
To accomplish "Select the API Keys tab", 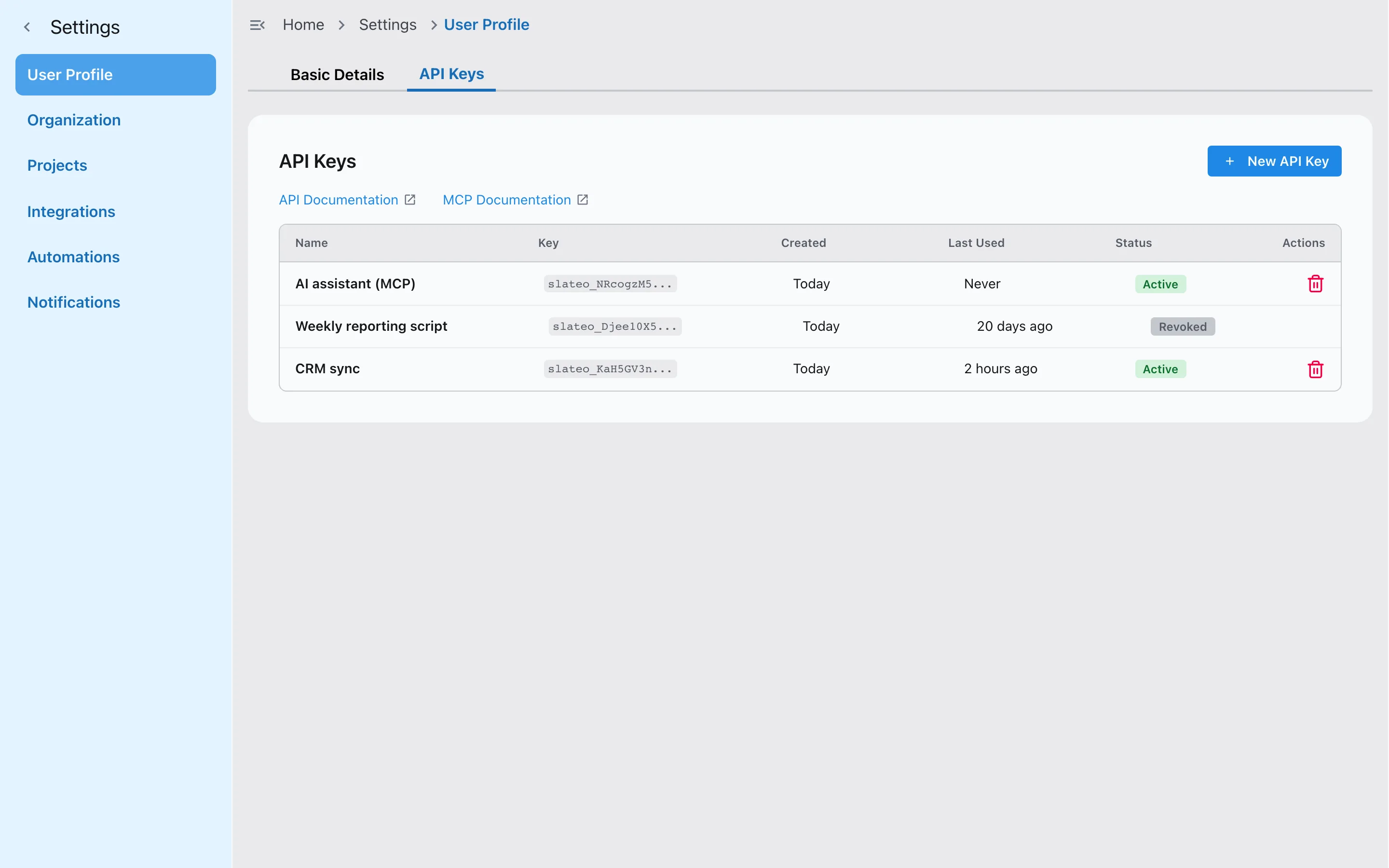I will pos(451,74).
